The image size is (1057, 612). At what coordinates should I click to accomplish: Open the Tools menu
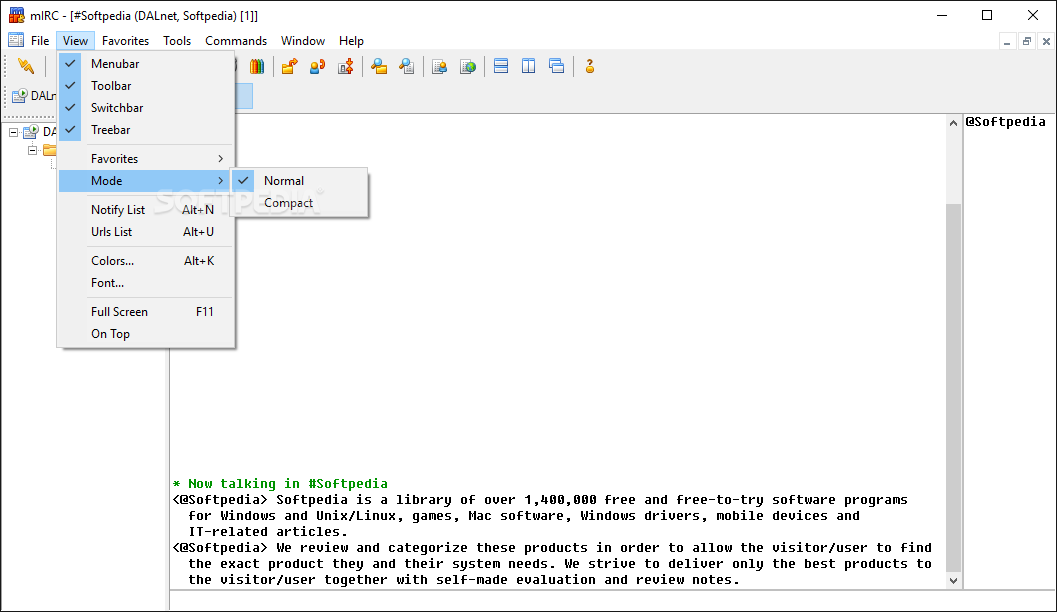pos(177,40)
